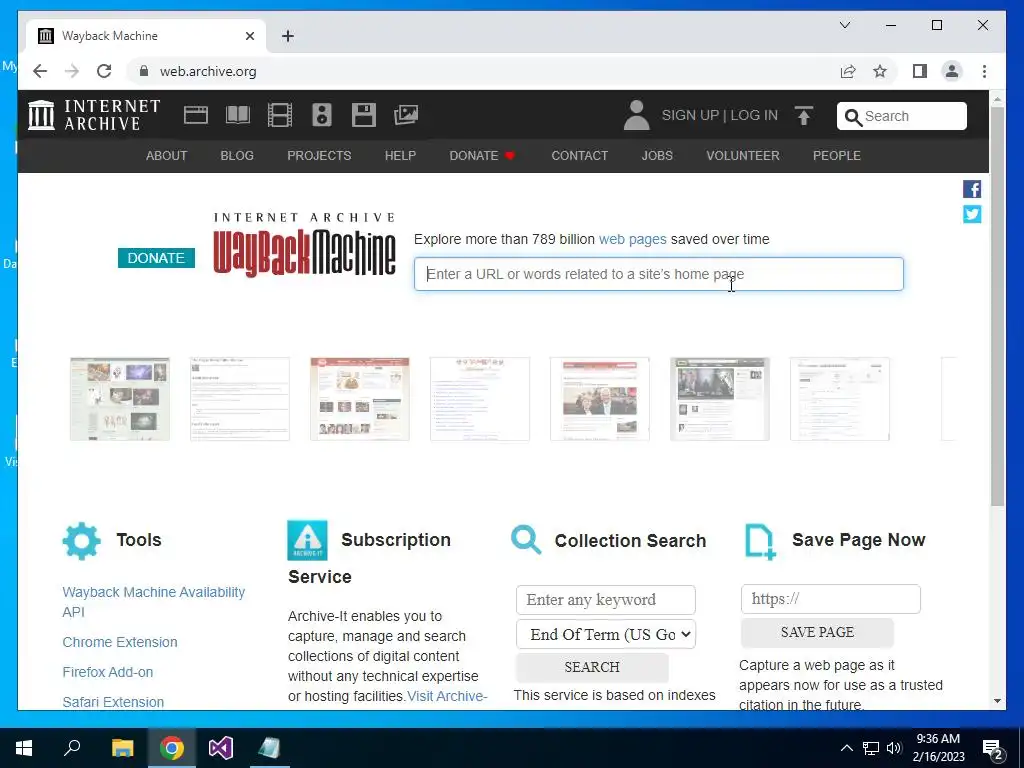Open File Explorer from taskbar
Image resolution: width=1024 pixels, height=768 pixels.
122,748
